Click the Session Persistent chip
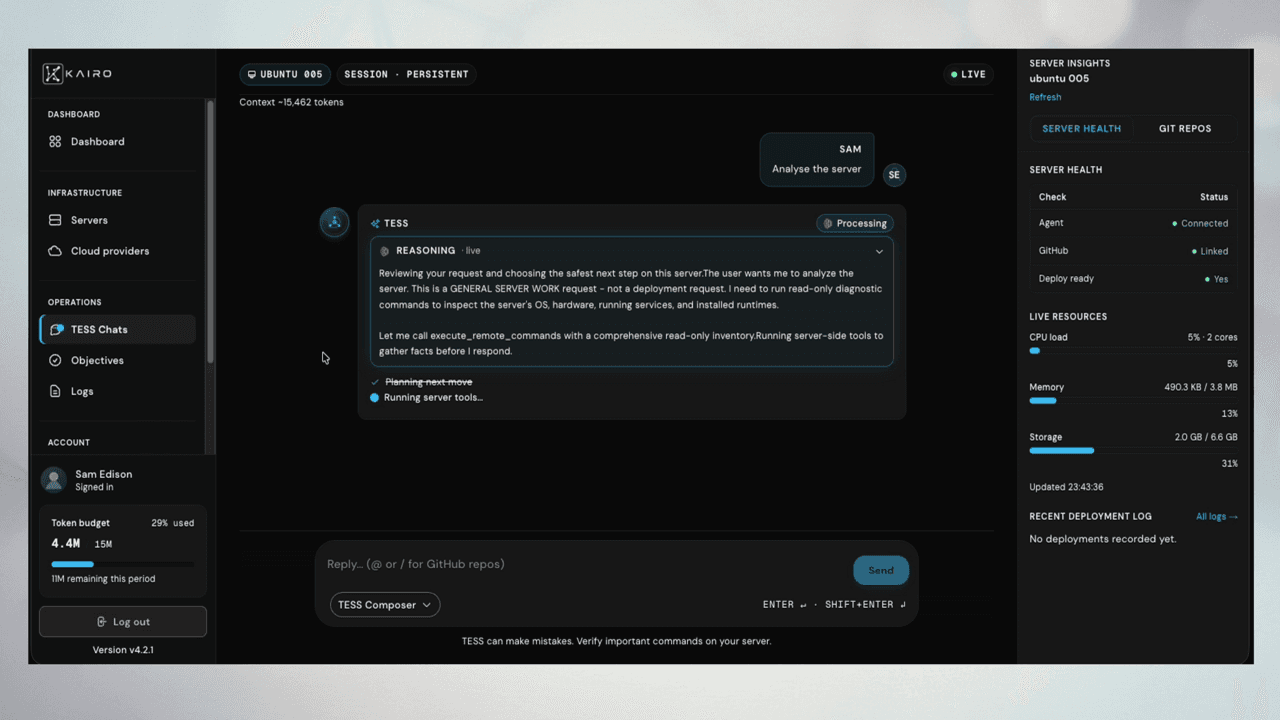The image size is (1280, 720). click(x=406, y=75)
